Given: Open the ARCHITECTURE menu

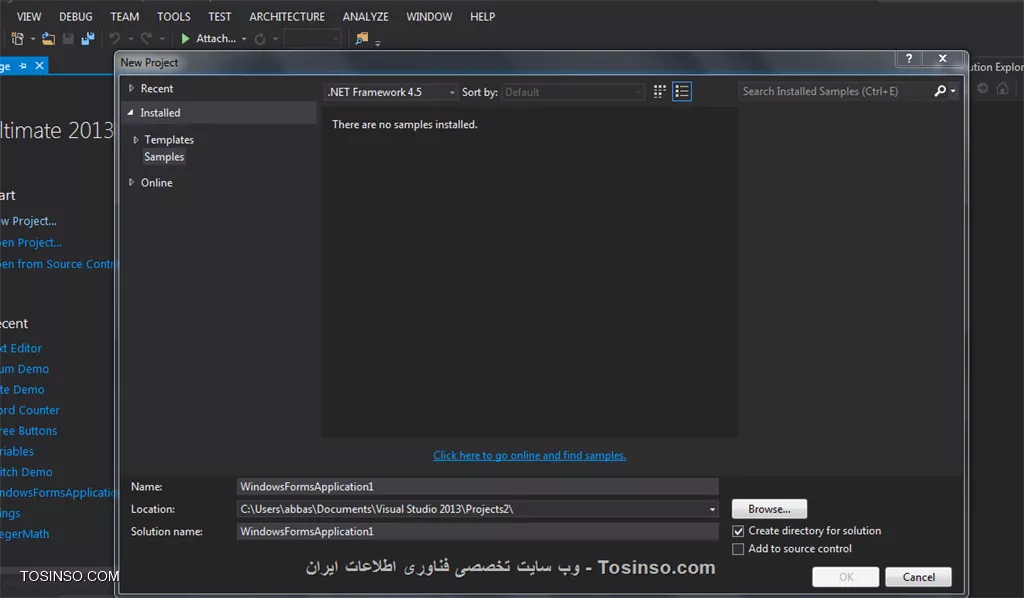Looking at the screenshot, I should 287,16.
